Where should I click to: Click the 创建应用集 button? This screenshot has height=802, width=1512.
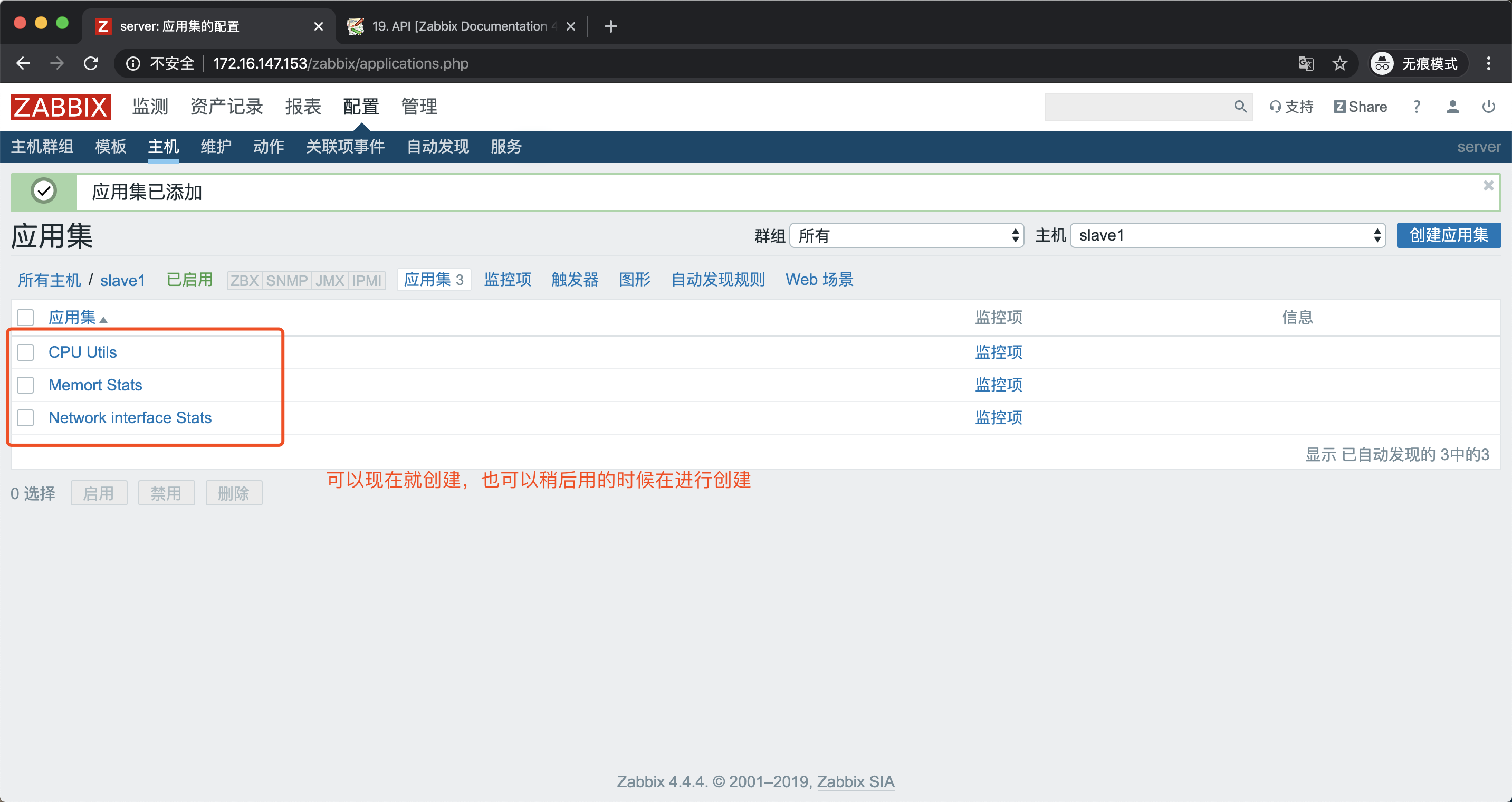pos(1448,235)
